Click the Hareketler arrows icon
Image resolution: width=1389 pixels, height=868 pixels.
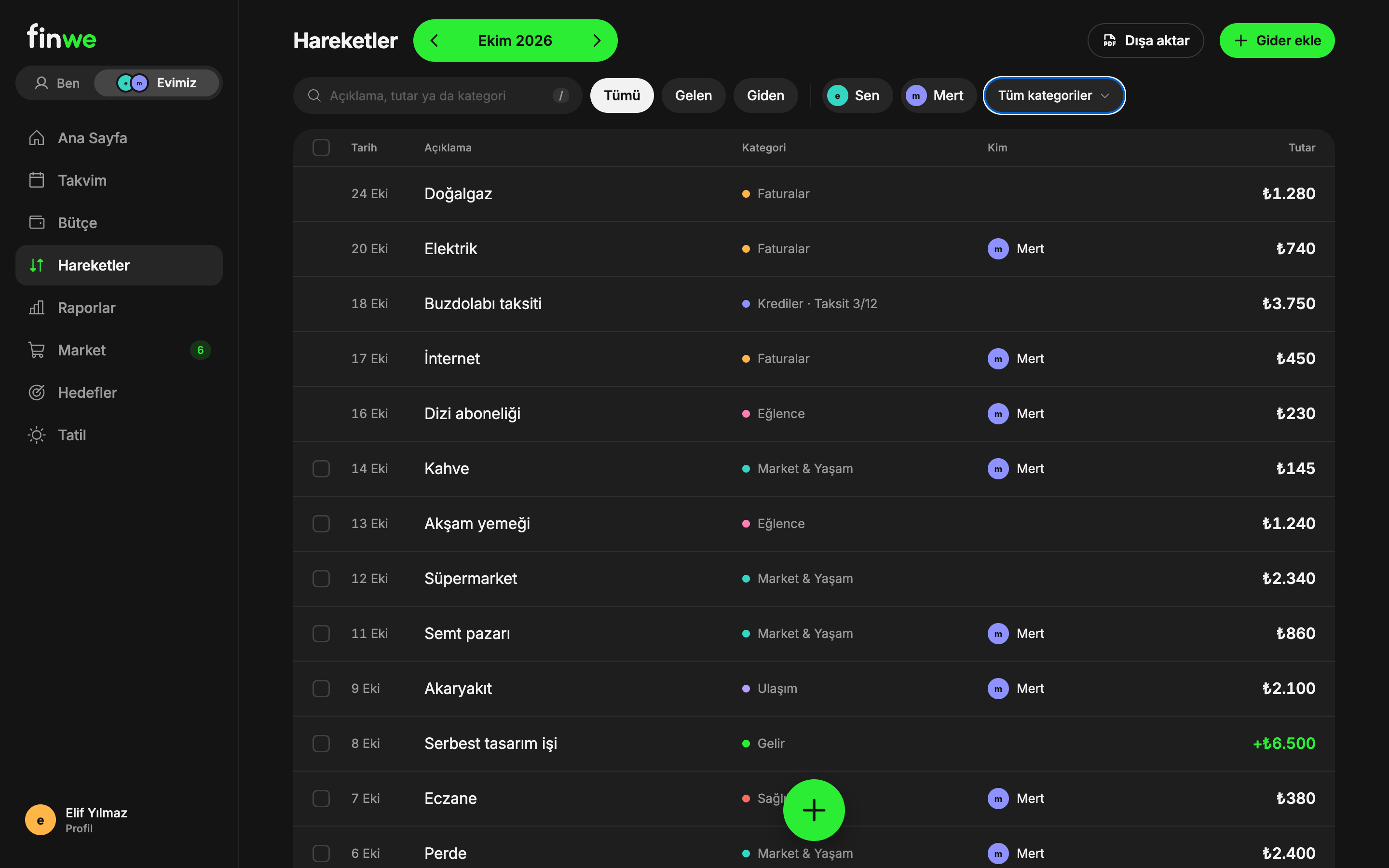(37, 265)
